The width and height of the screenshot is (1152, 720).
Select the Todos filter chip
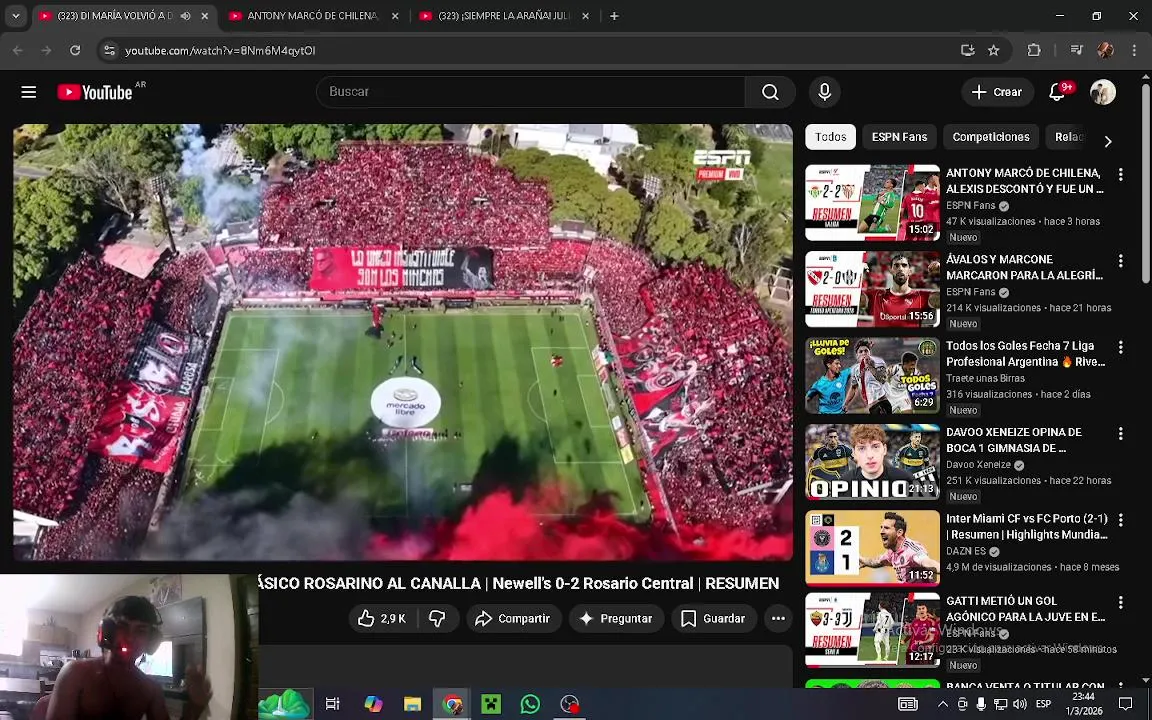coord(830,137)
